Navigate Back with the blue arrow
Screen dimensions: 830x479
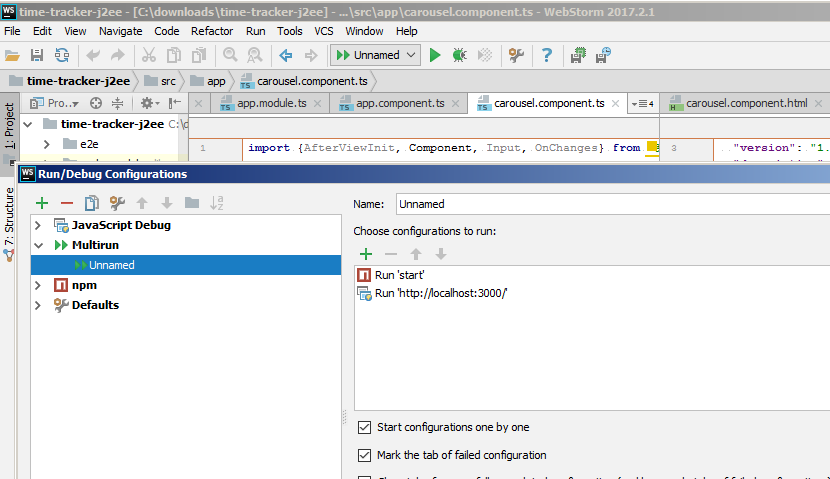point(286,55)
